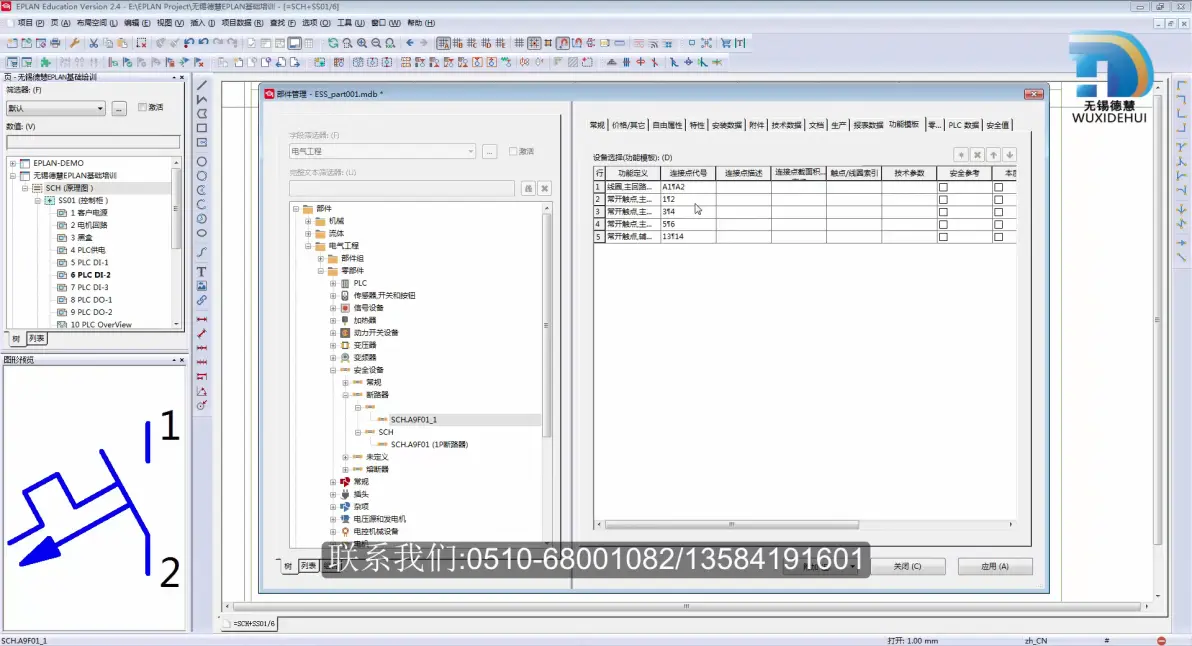Image resolution: width=1192 pixels, height=646 pixels.
Task: Tick the 安全参考 checkbox in row 2
Action: click(943, 200)
